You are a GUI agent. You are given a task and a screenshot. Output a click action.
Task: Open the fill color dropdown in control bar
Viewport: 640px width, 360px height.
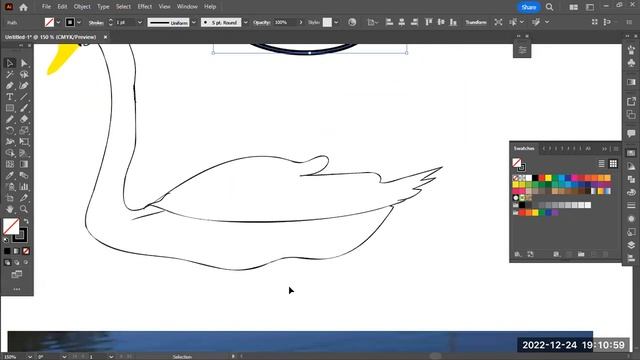pos(58,22)
